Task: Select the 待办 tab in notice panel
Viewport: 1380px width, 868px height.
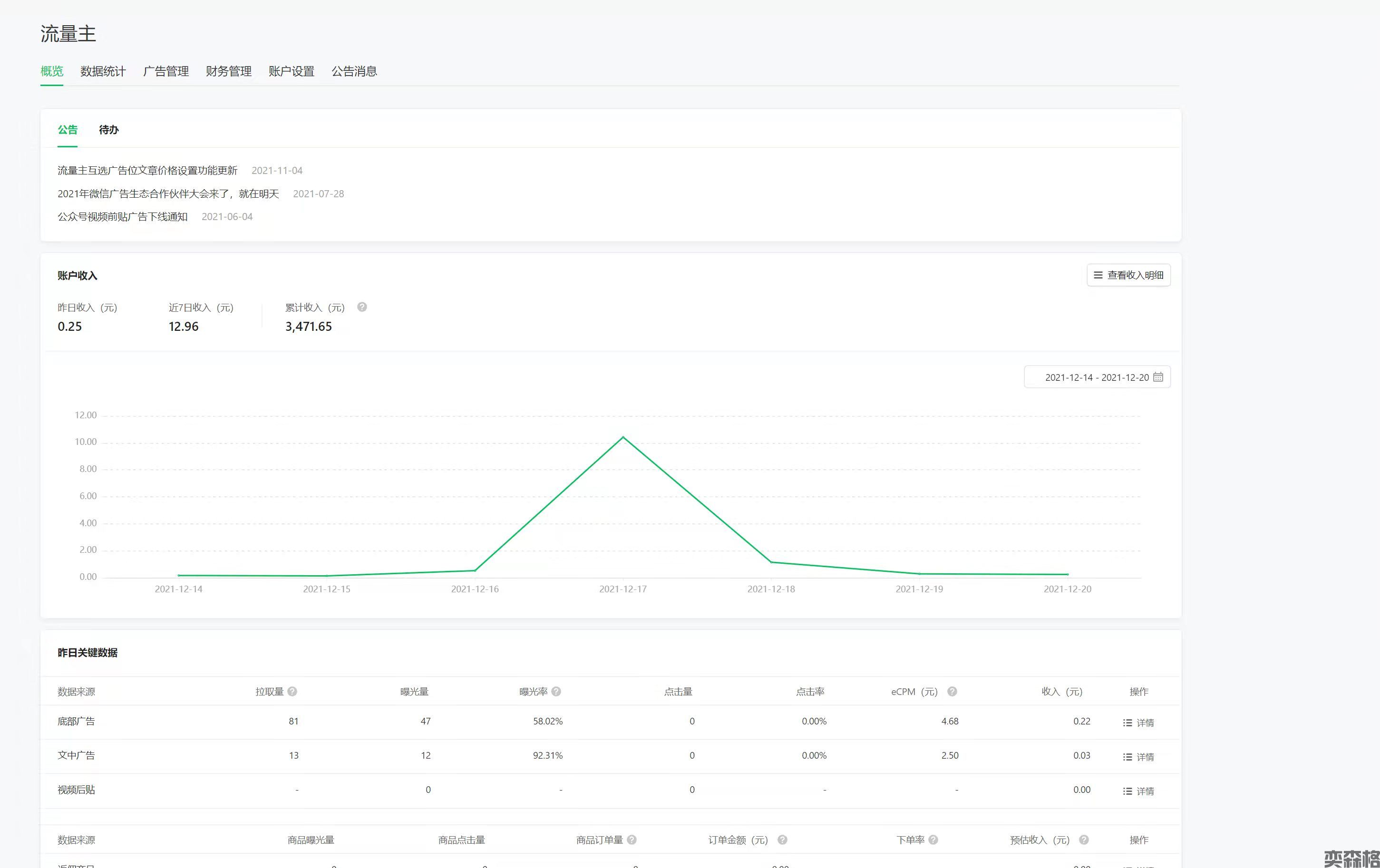Action: pyautogui.click(x=108, y=130)
